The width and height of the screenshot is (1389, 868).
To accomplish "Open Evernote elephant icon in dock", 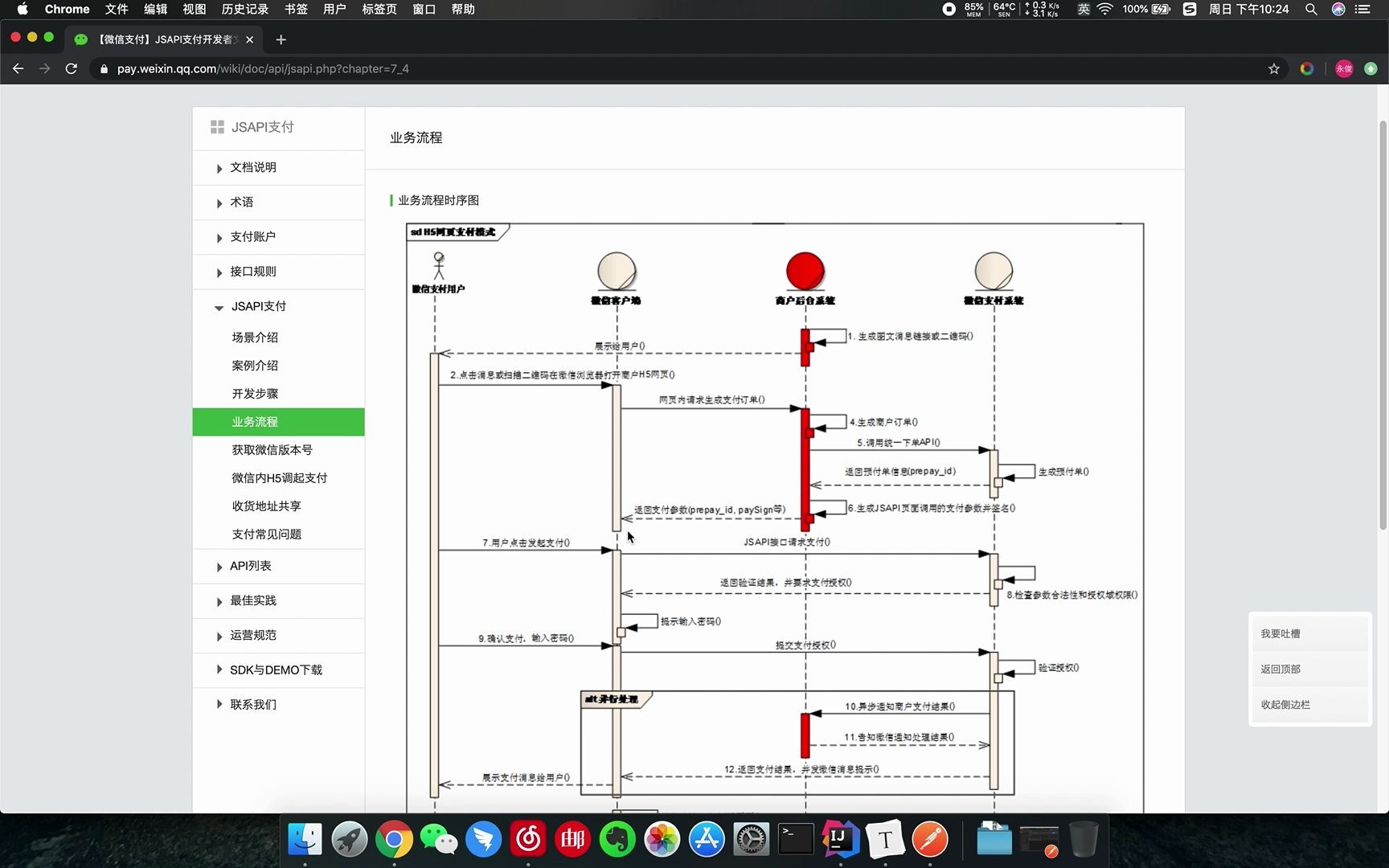I will (617, 840).
